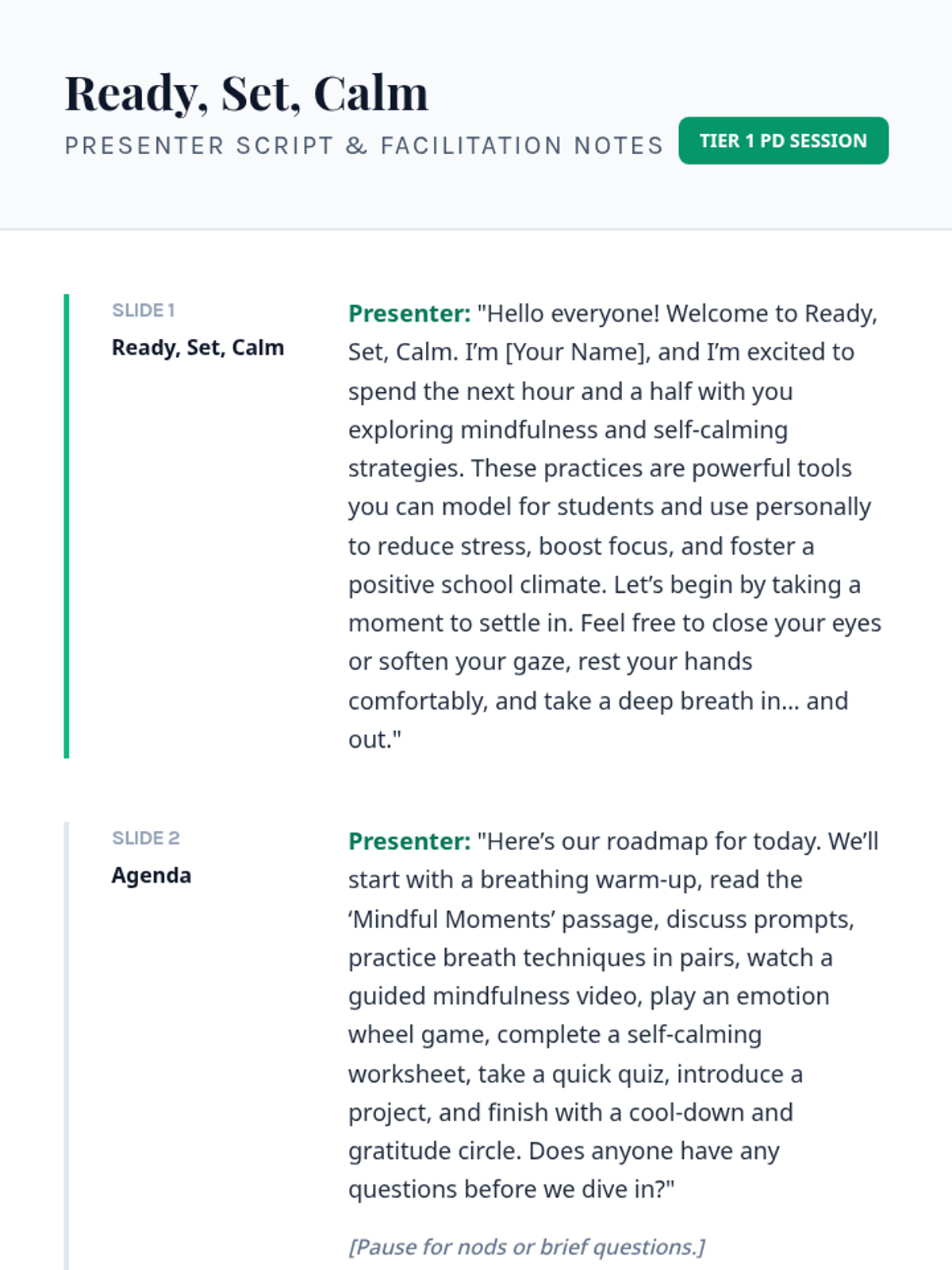Click the pause for nods italic note
Image resolution: width=952 pixels, height=1270 pixels.
[527, 1247]
